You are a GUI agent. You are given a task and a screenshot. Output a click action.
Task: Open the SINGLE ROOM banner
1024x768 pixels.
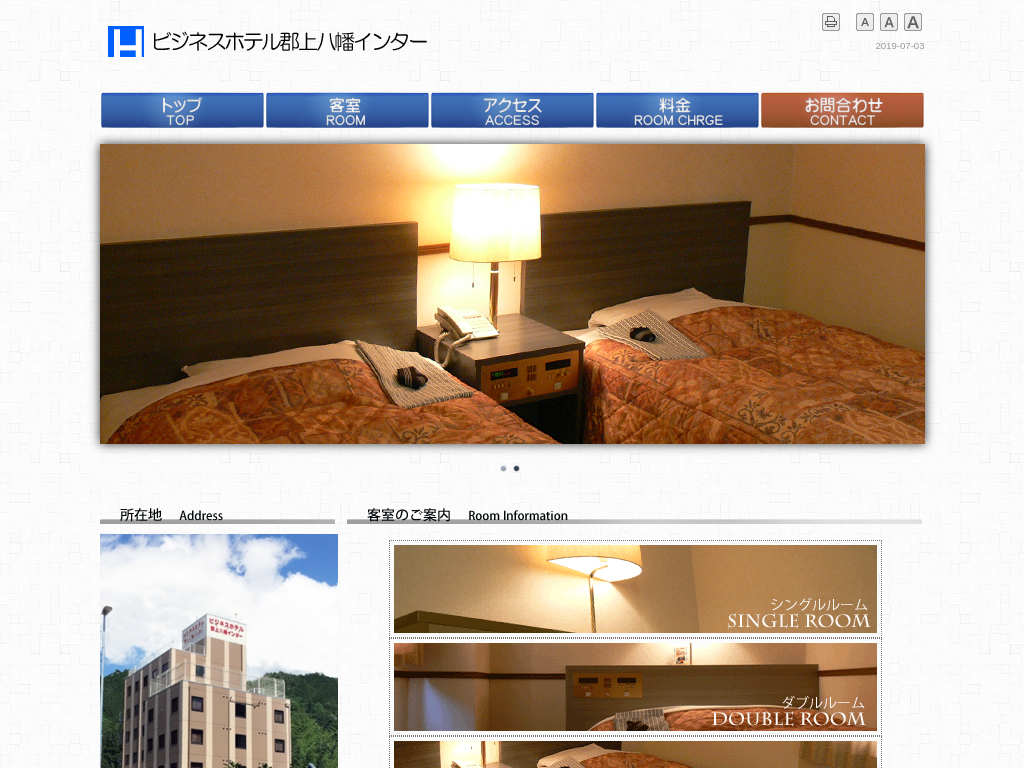[635, 589]
